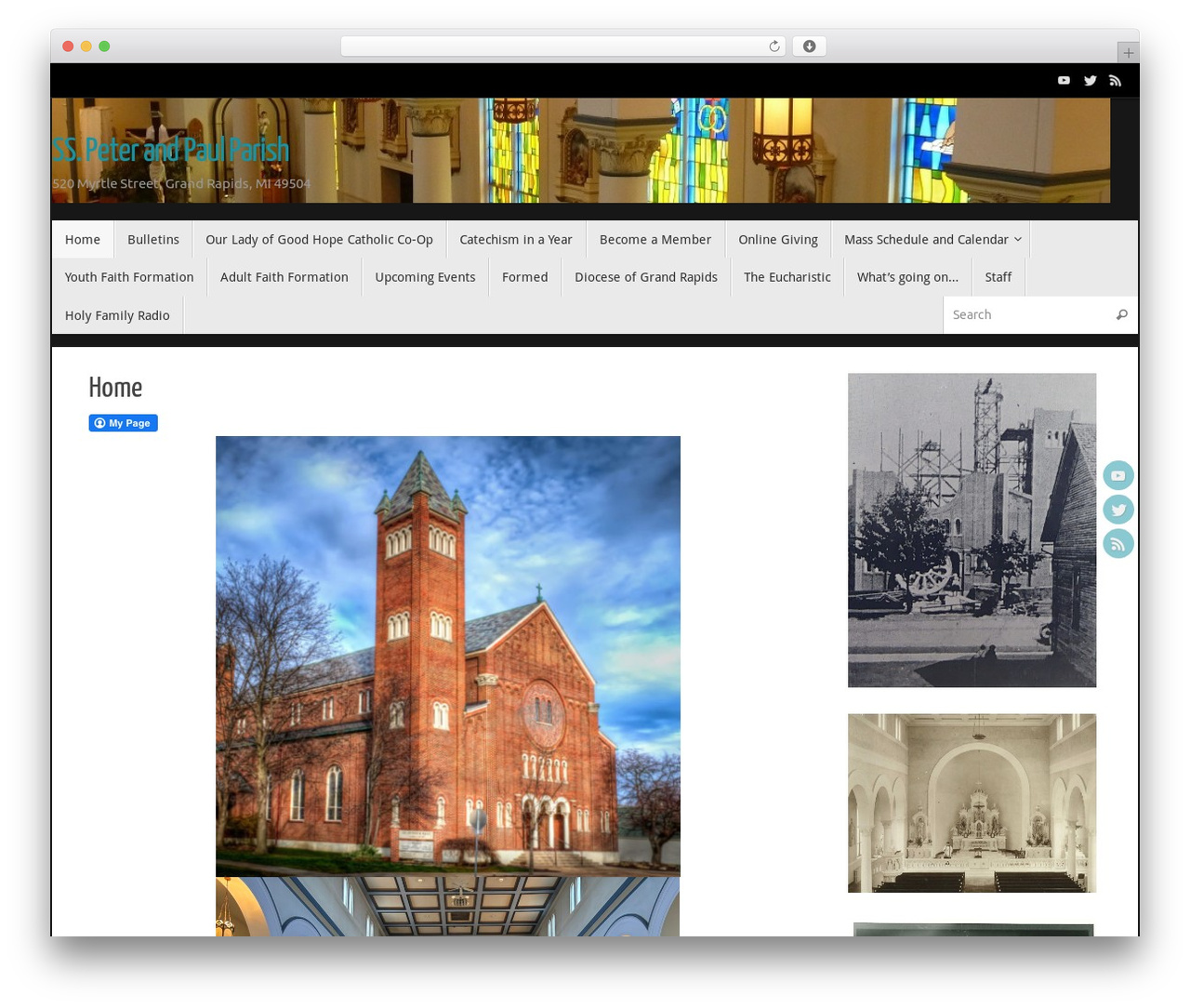This screenshot has width=1190, height=1008.
Task: Open the Twitter icon in the top bar
Action: (x=1090, y=81)
